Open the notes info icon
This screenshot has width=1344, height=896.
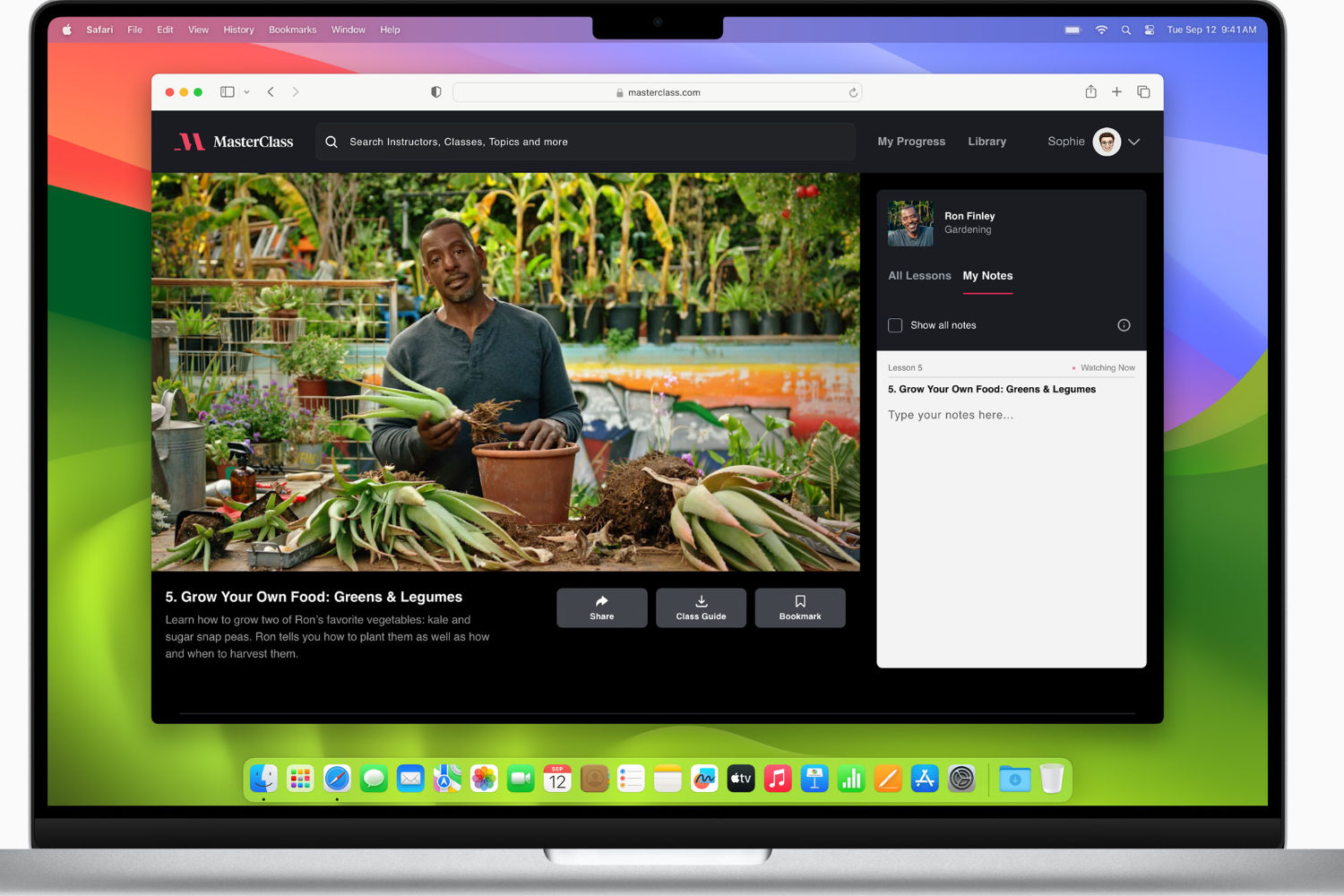tap(1124, 325)
